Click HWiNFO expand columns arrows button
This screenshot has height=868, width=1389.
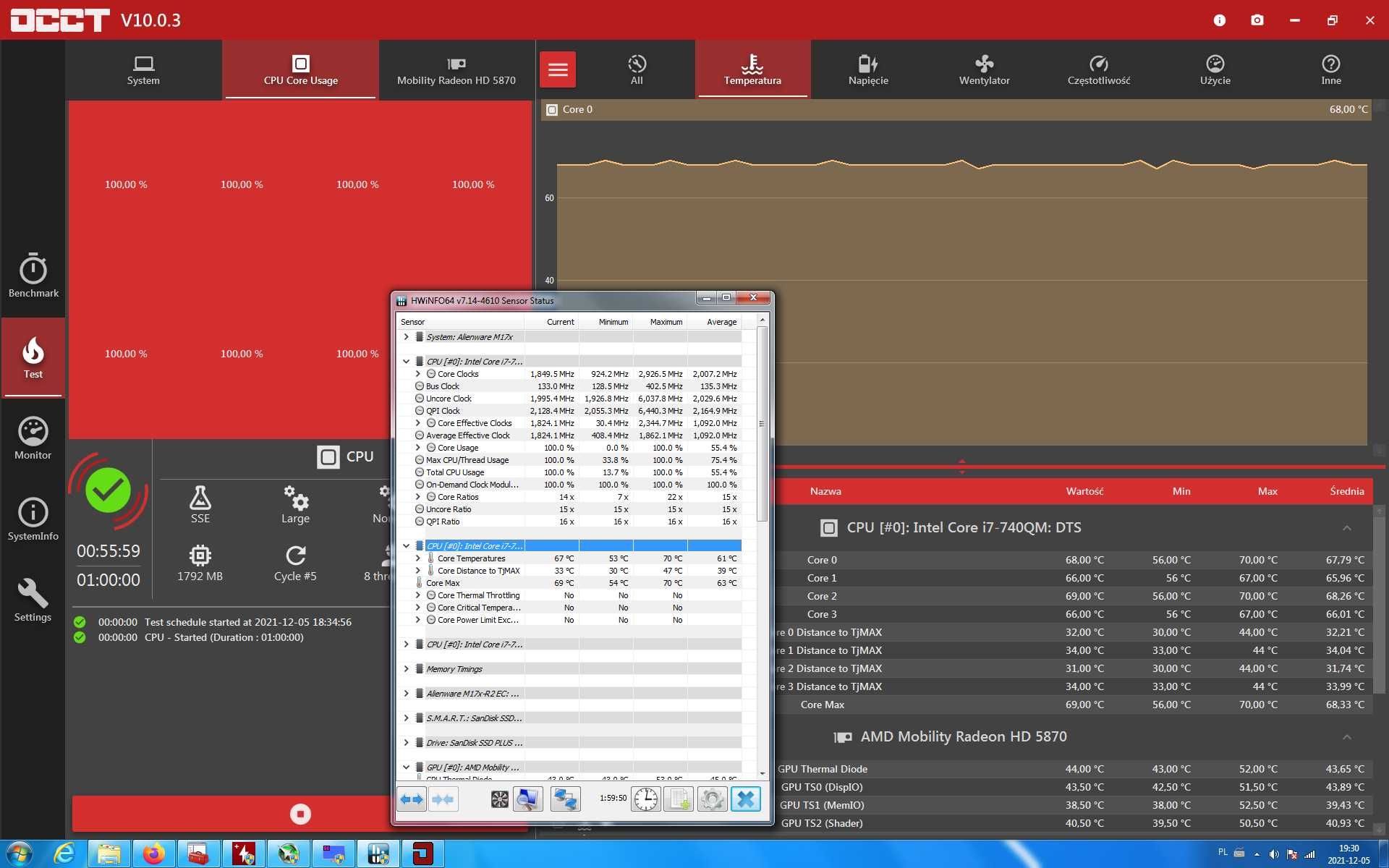pos(412,799)
